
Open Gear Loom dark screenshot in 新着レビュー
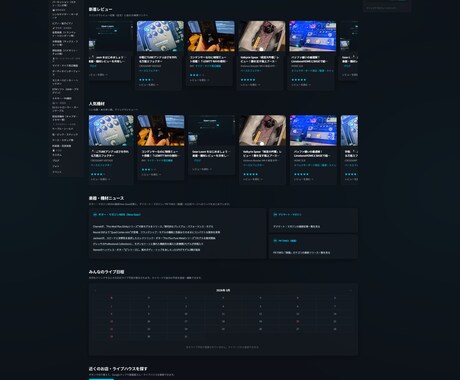(110, 36)
